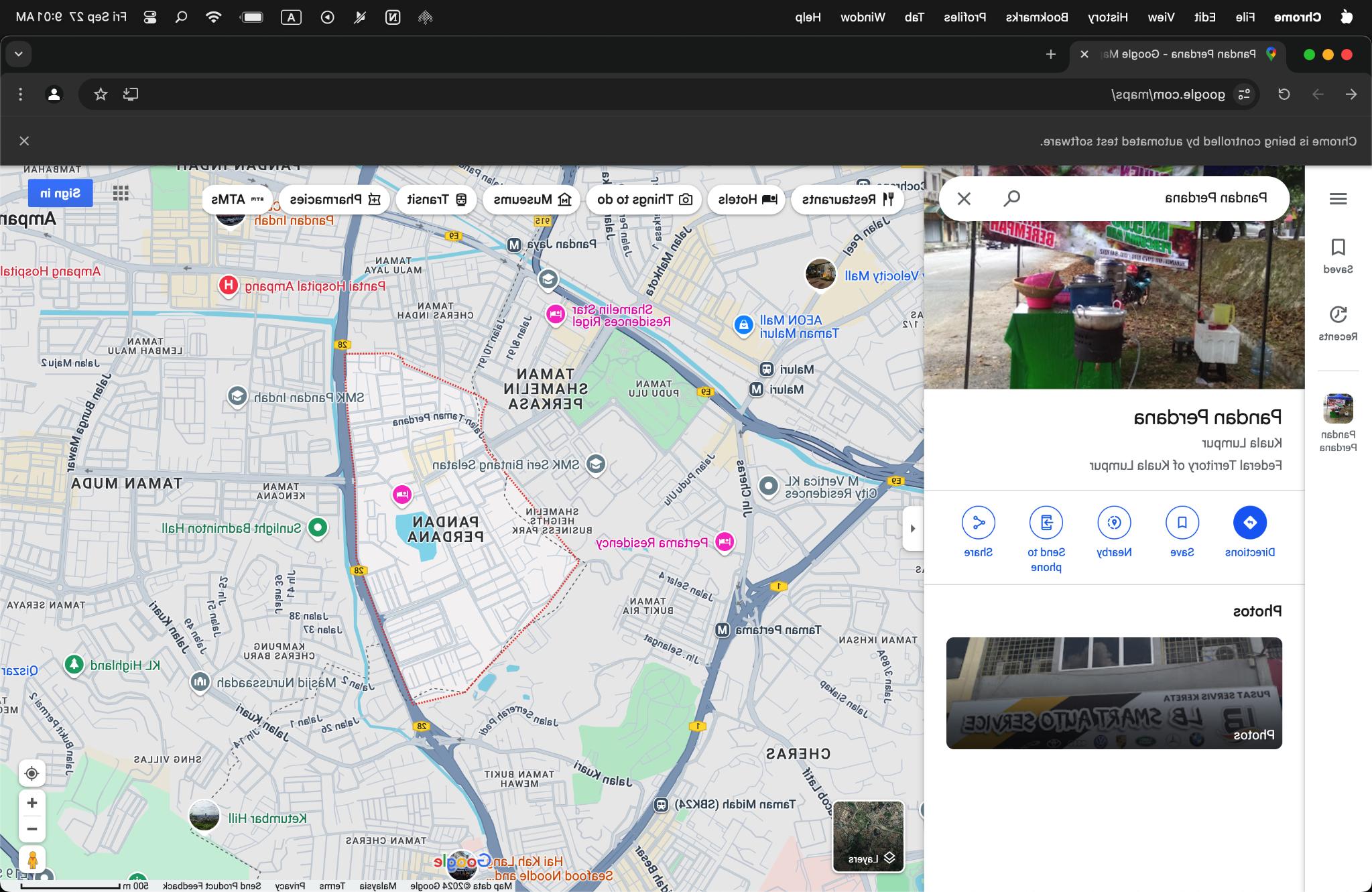Screen dimensions: 1372x892
Task: Show your location on the map
Action: click(32, 774)
